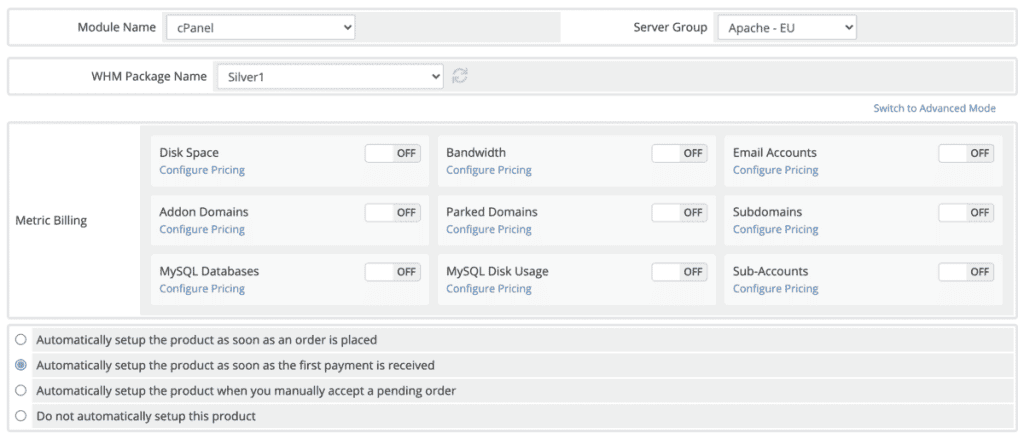Select Do not automatically setup this product
The width and height of the screenshot is (1024, 439).
[21, 415]
